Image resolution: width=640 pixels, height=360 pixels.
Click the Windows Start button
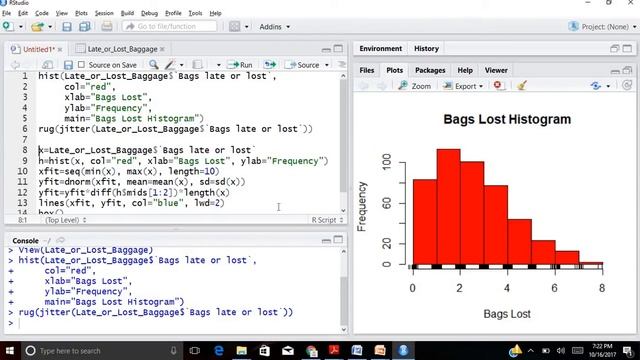pos(9,351)
